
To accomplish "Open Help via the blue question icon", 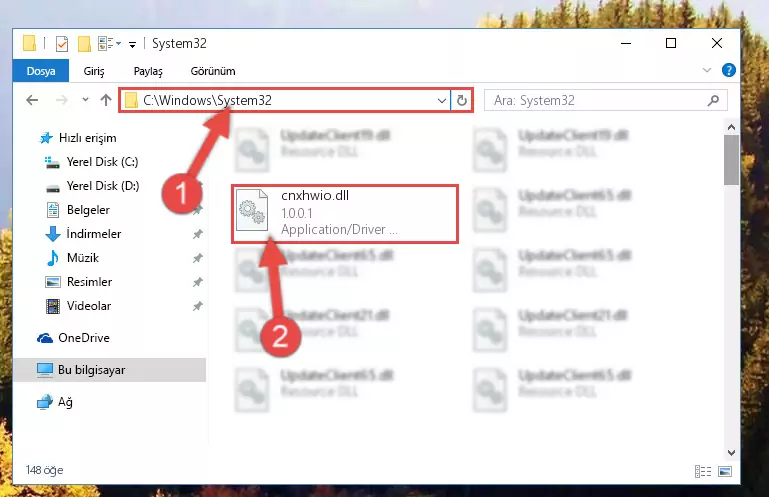I will pyautogui.click(x=729, y=70).
